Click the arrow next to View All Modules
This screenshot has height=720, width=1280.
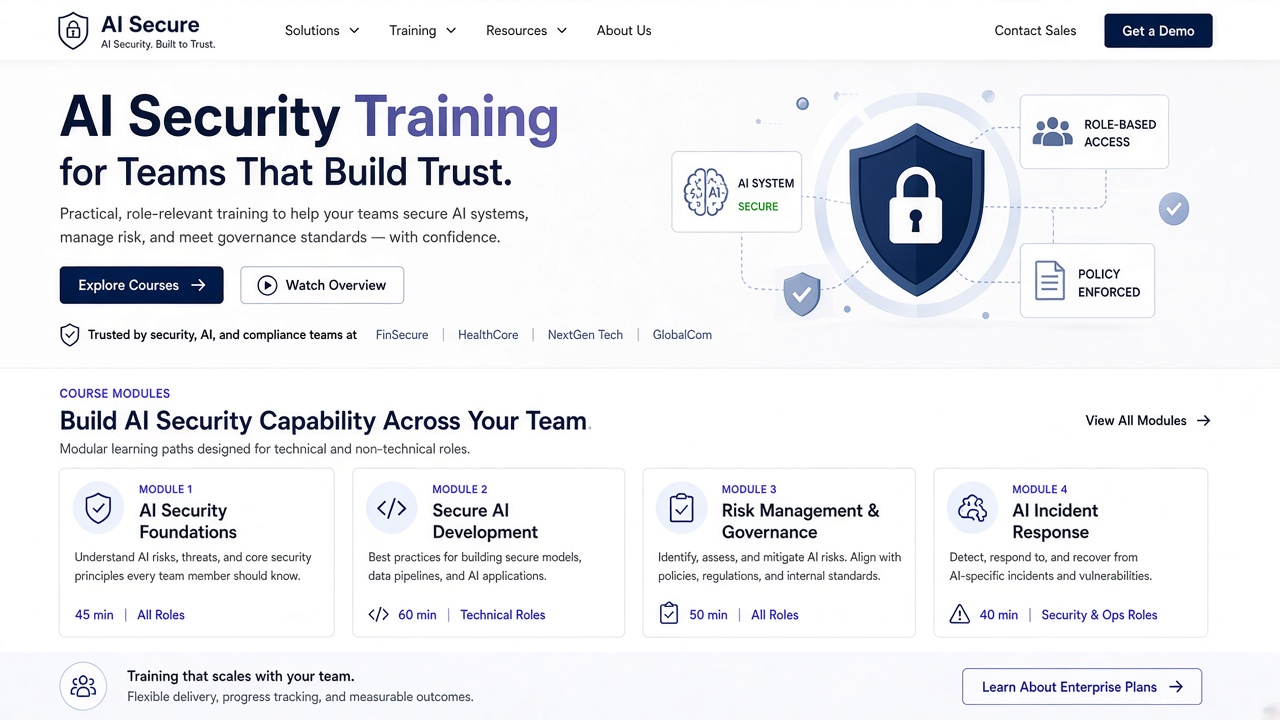1204,421
